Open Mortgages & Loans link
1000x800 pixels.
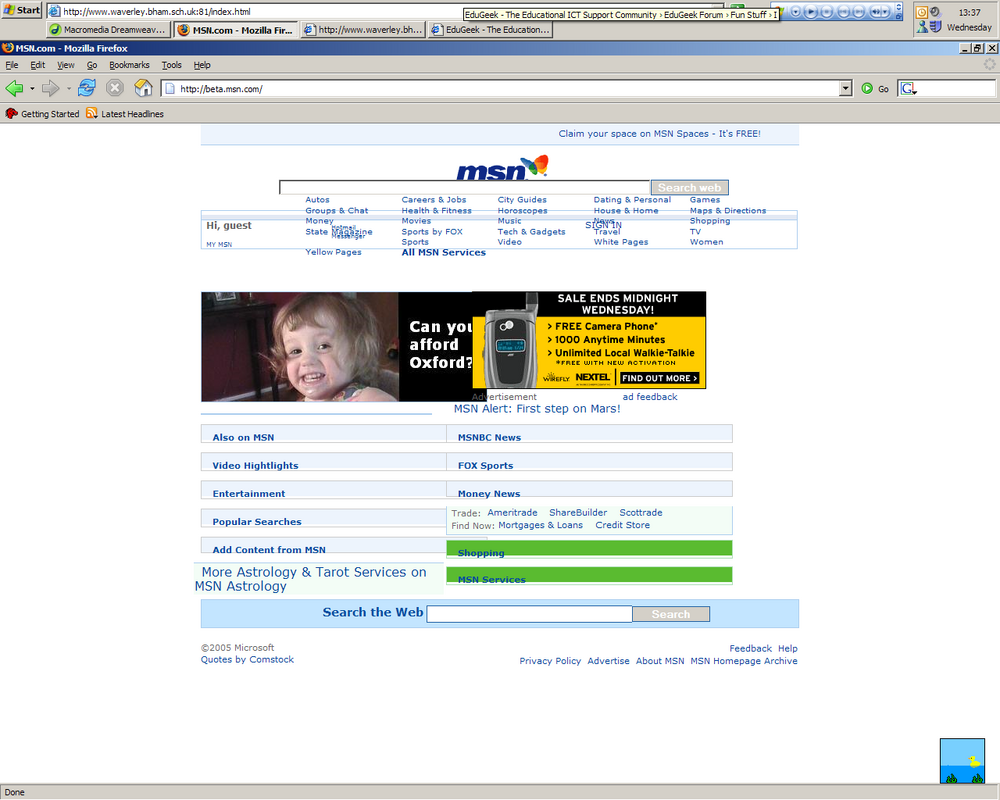tap(540, 525)
